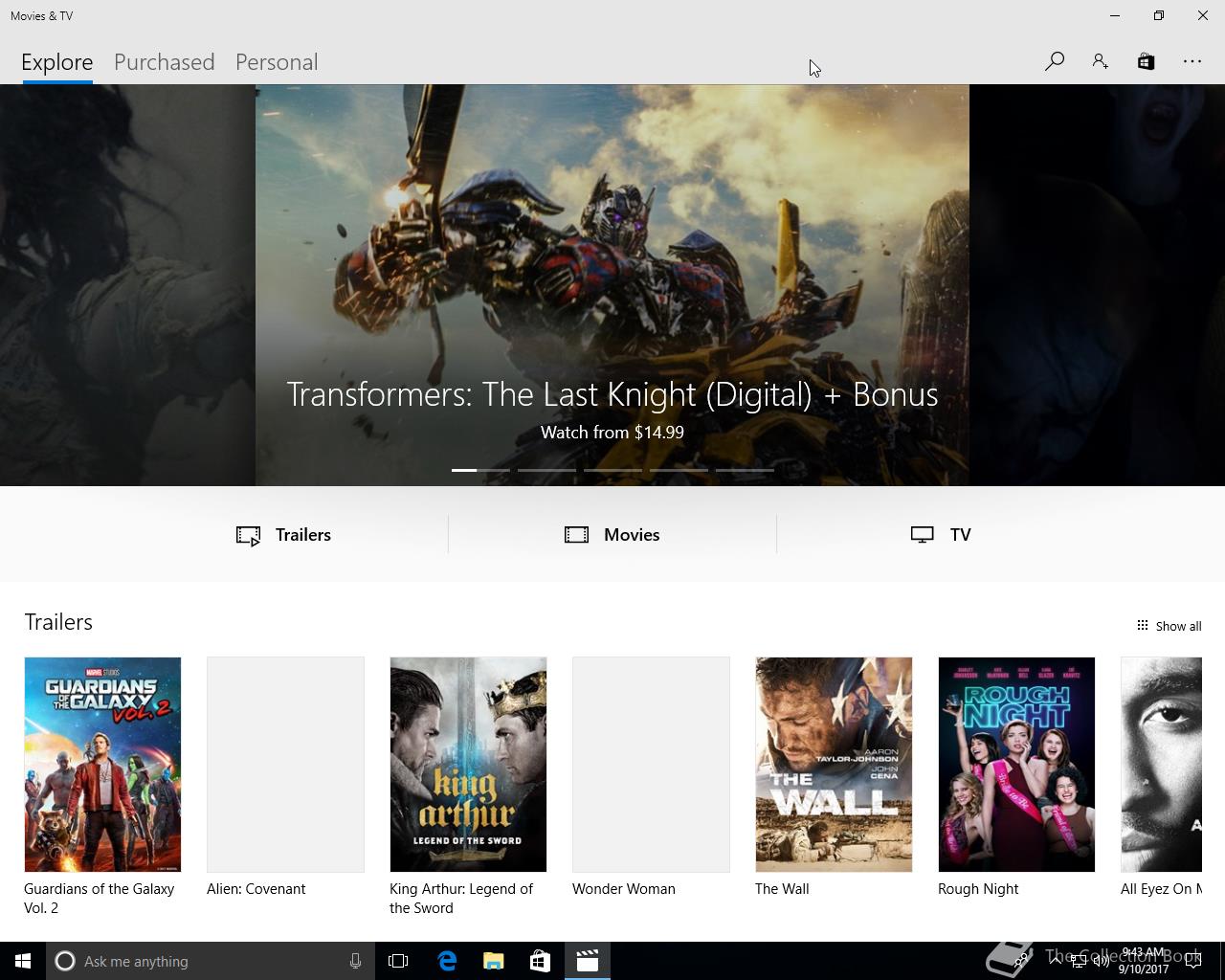Switch to the Personal tab

click(277, 62)
